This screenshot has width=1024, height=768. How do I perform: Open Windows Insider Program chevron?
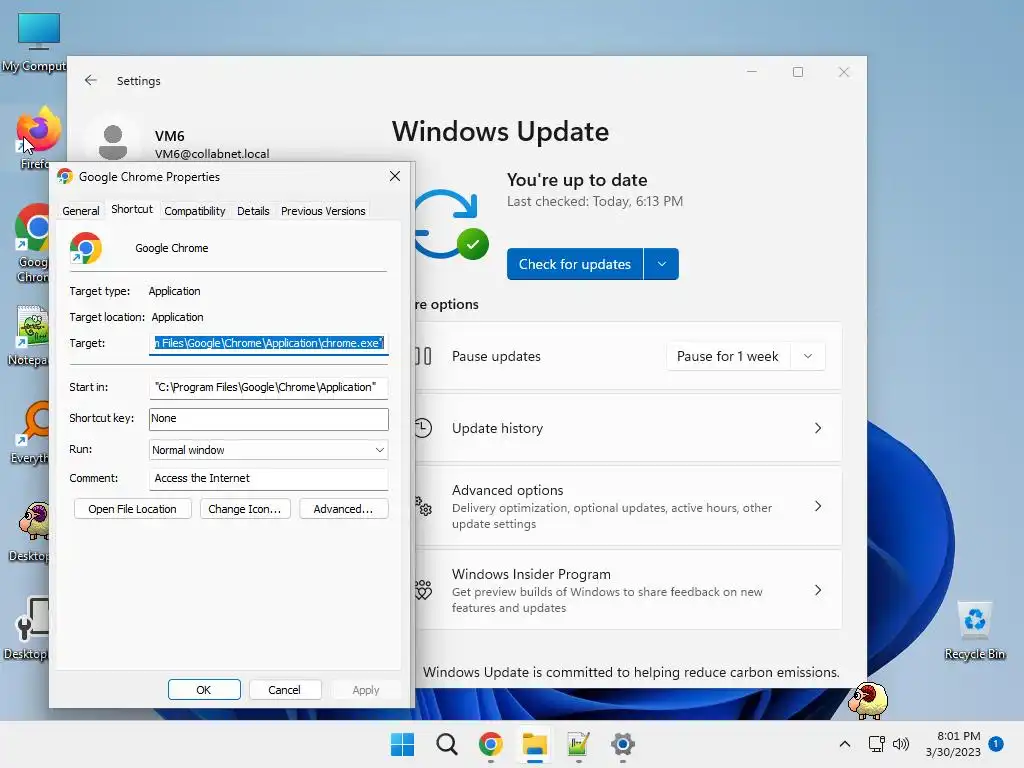(x=818, y=590)
